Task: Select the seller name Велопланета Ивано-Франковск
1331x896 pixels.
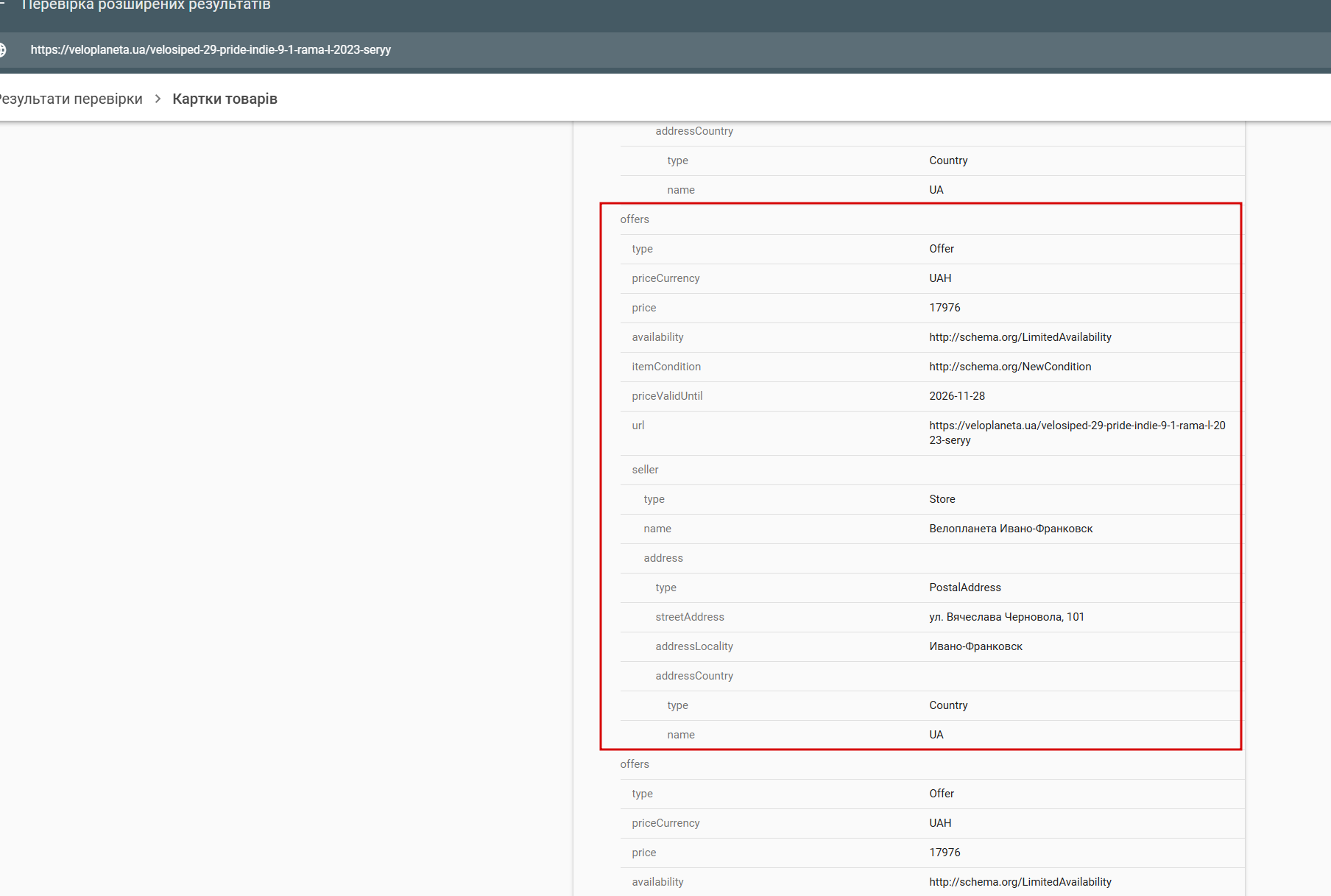Action: pyautogui.click(x=1011, y=529)
